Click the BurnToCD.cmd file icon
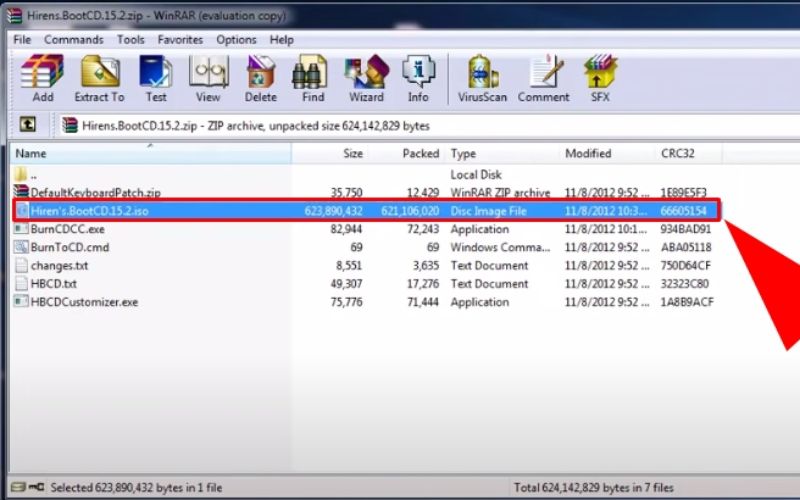This screenshot has height=500, width=800. pyautogui.click(x=21, y=247)
